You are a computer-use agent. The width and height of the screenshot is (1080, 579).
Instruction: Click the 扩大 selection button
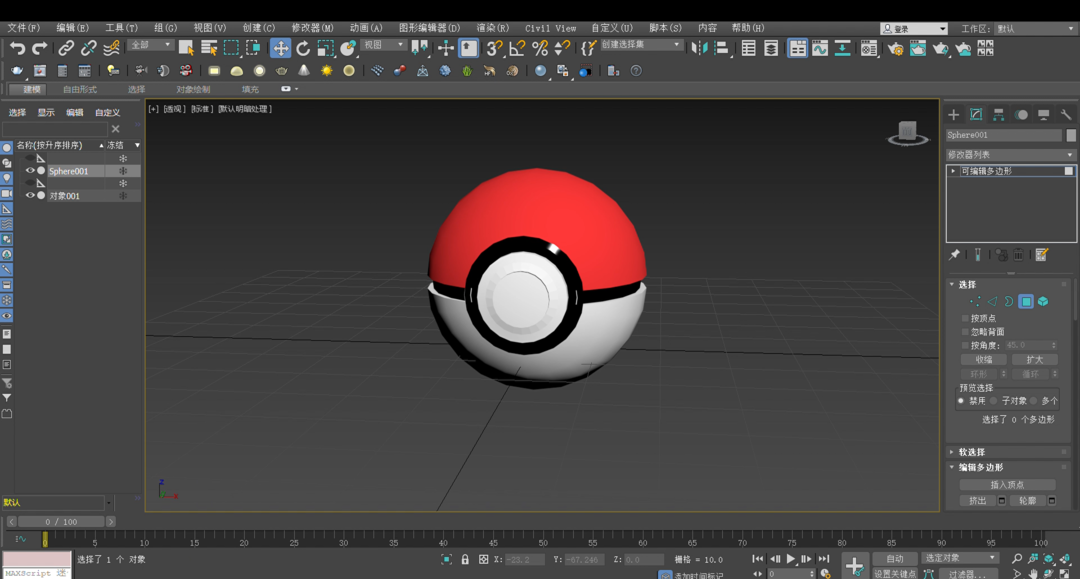click(x=1034, y=360)
